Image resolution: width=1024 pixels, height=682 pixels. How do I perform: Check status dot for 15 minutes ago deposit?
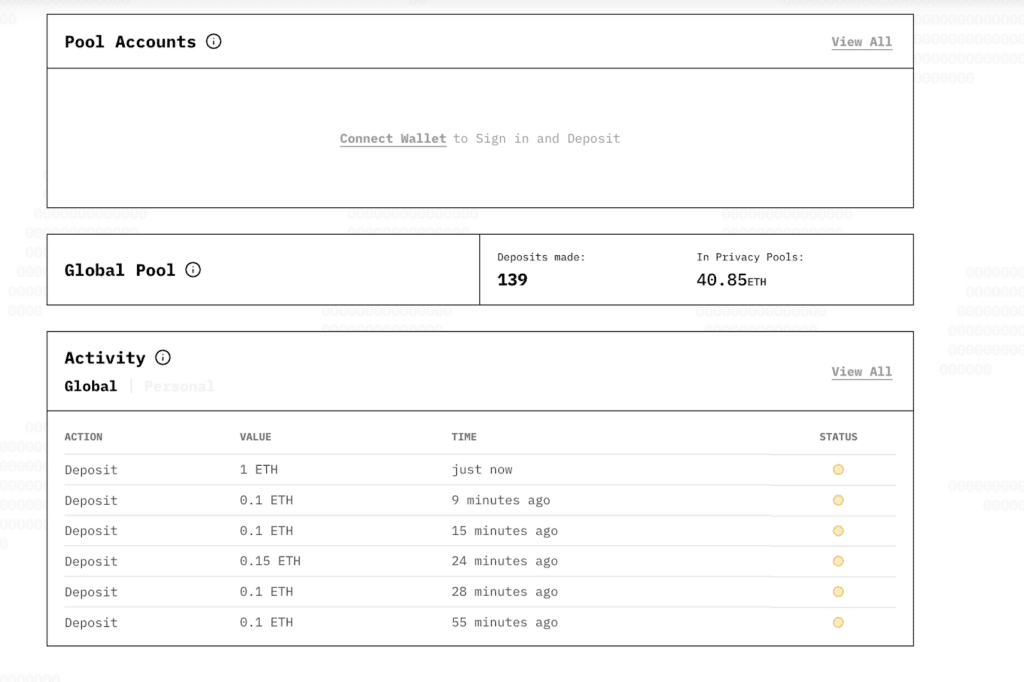click(x=838, y=531)
